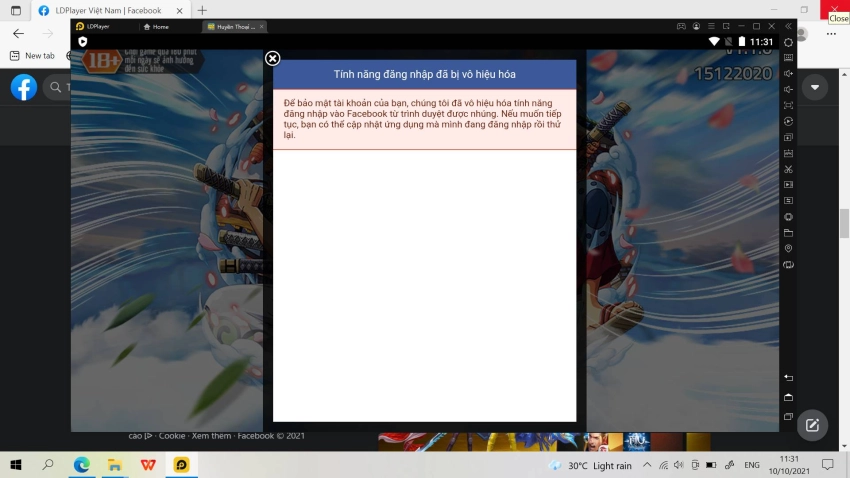Open the taskbar clock showing 11:31
Viewport: 850px width, 478px height.
(789, 465)
